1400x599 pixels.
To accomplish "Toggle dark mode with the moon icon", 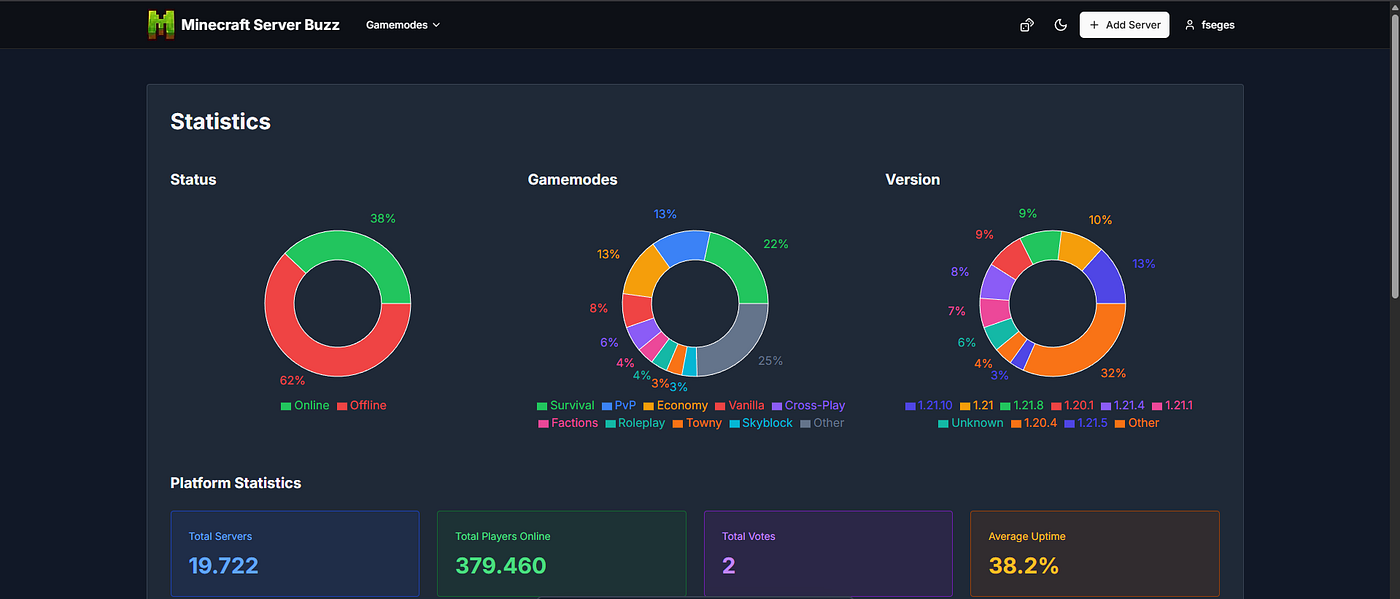I will tap(1061, 25).
